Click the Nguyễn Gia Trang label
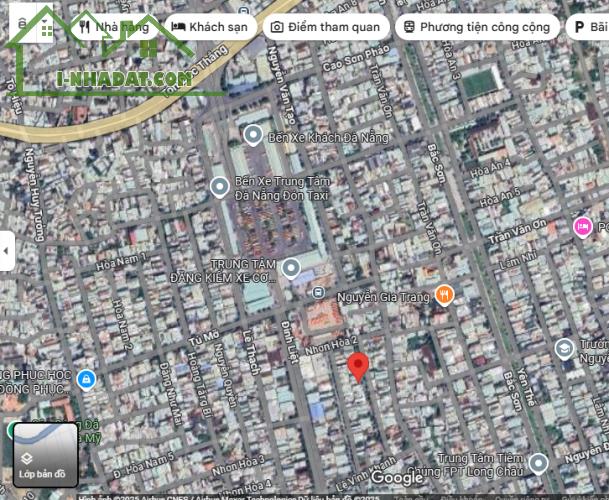This screenshot has width=609, height=500. (383, 298)
